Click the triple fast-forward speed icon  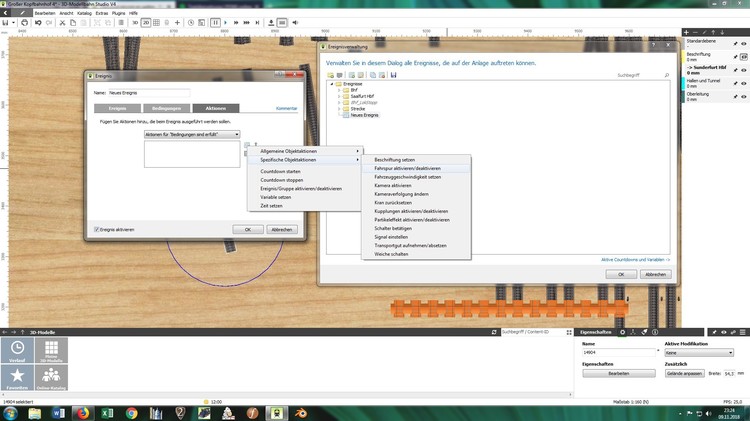pos(246,22)
